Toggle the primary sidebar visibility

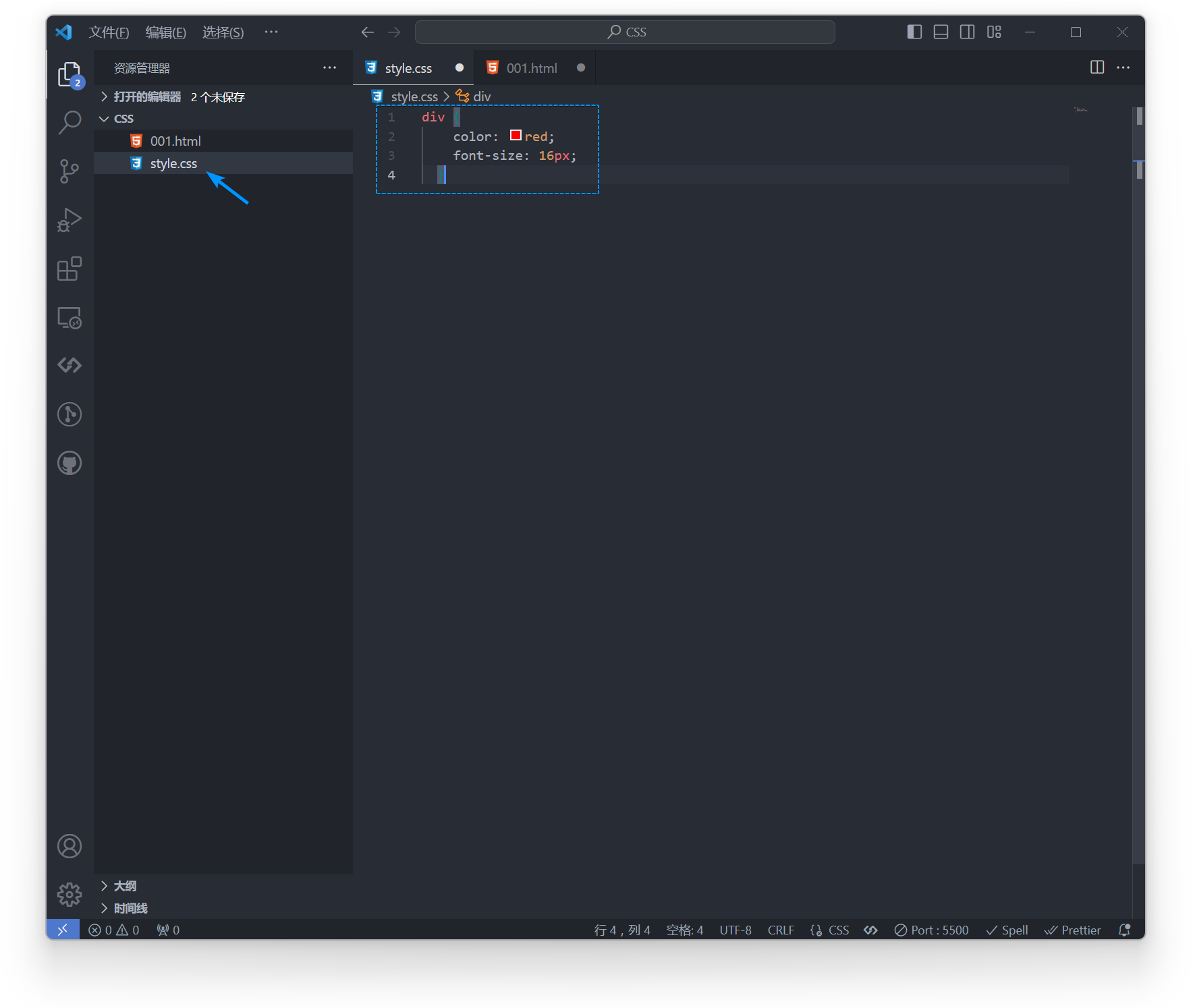click(914, 32)
